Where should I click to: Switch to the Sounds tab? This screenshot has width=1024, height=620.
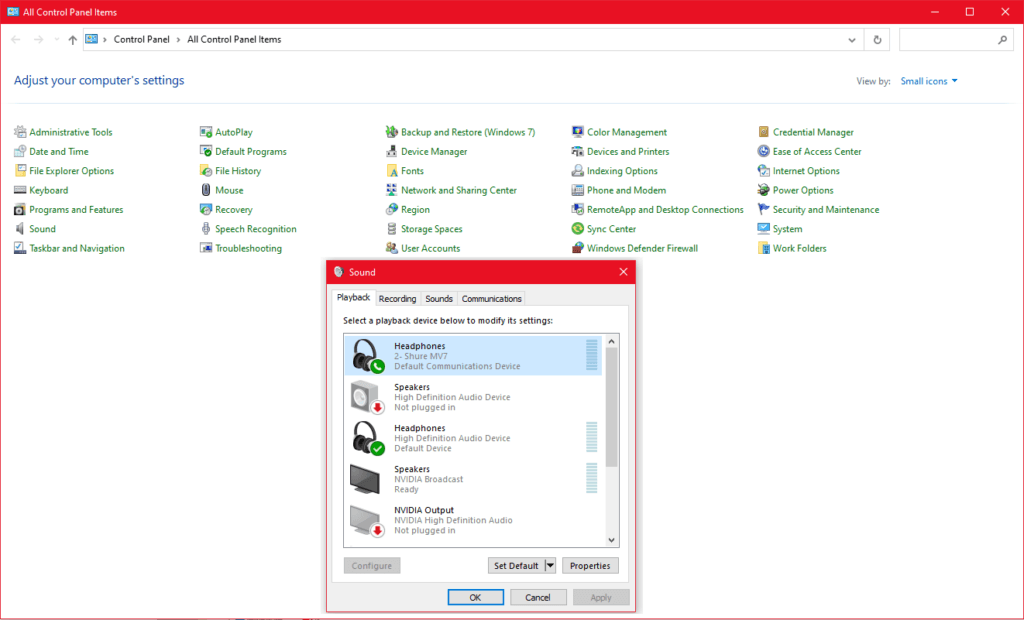439,299
